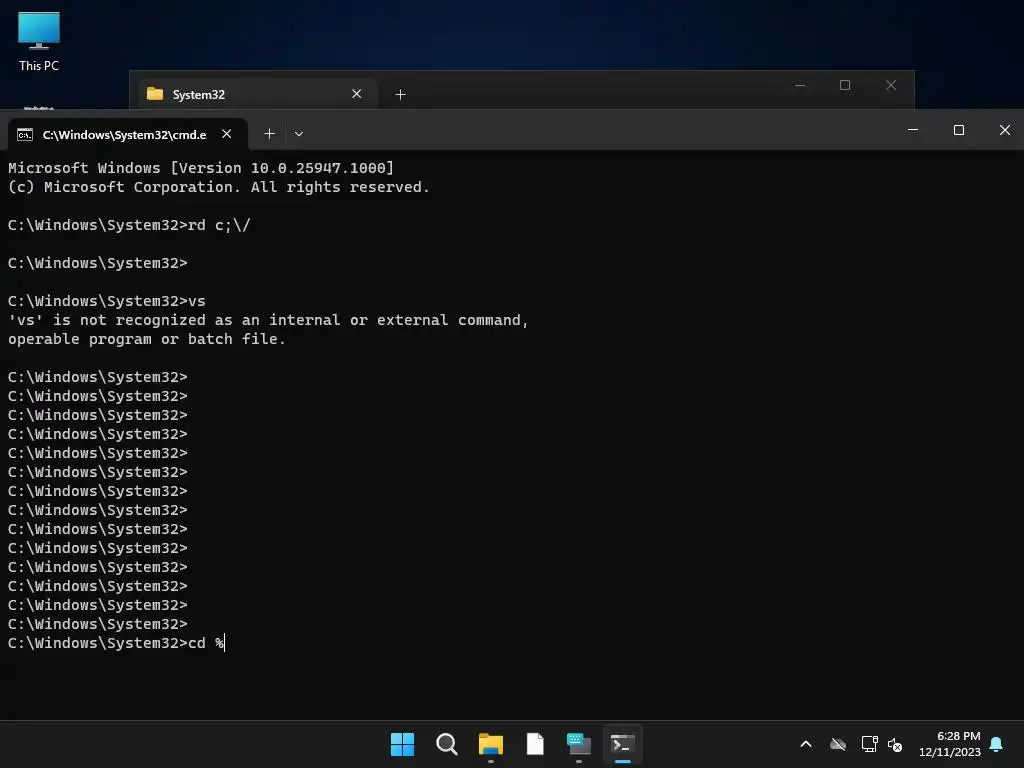Open File Explorer from the taskbar
The height and width of the screenshot is (768, 1024).
490,744
